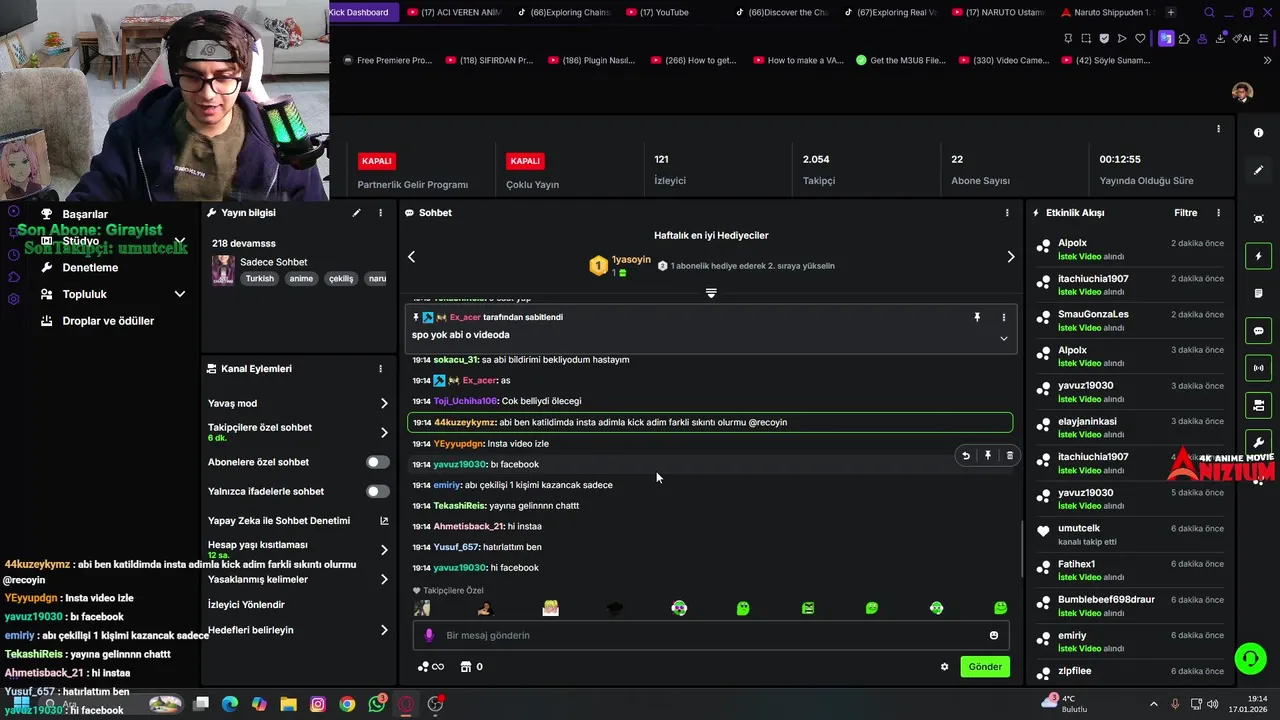1280x720 pixels.
Task: Open the Filtre option in Etkinlik Akışı
Action: [x=1185, y=213]
